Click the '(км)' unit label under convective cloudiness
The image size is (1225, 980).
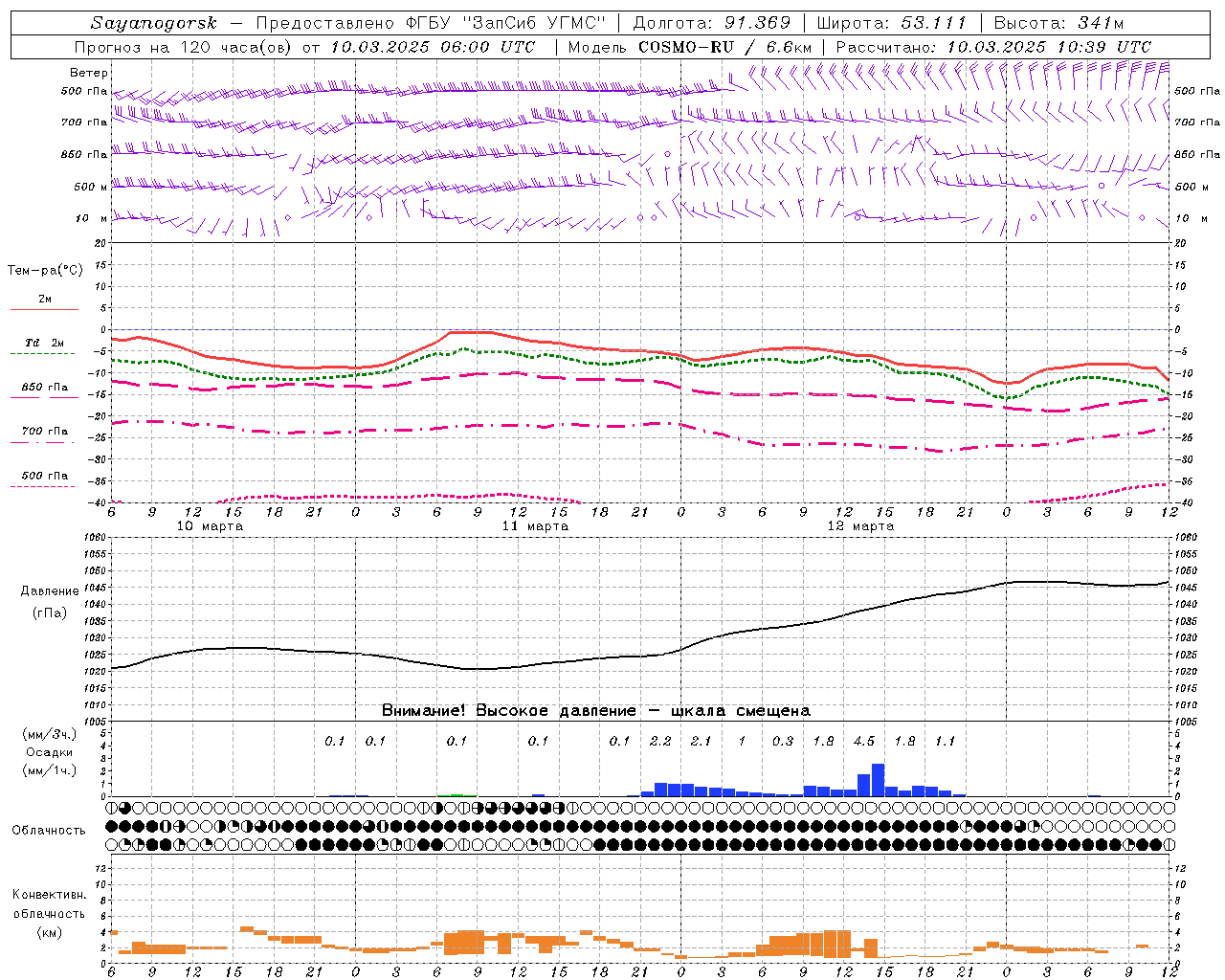(x=50, y=931)
